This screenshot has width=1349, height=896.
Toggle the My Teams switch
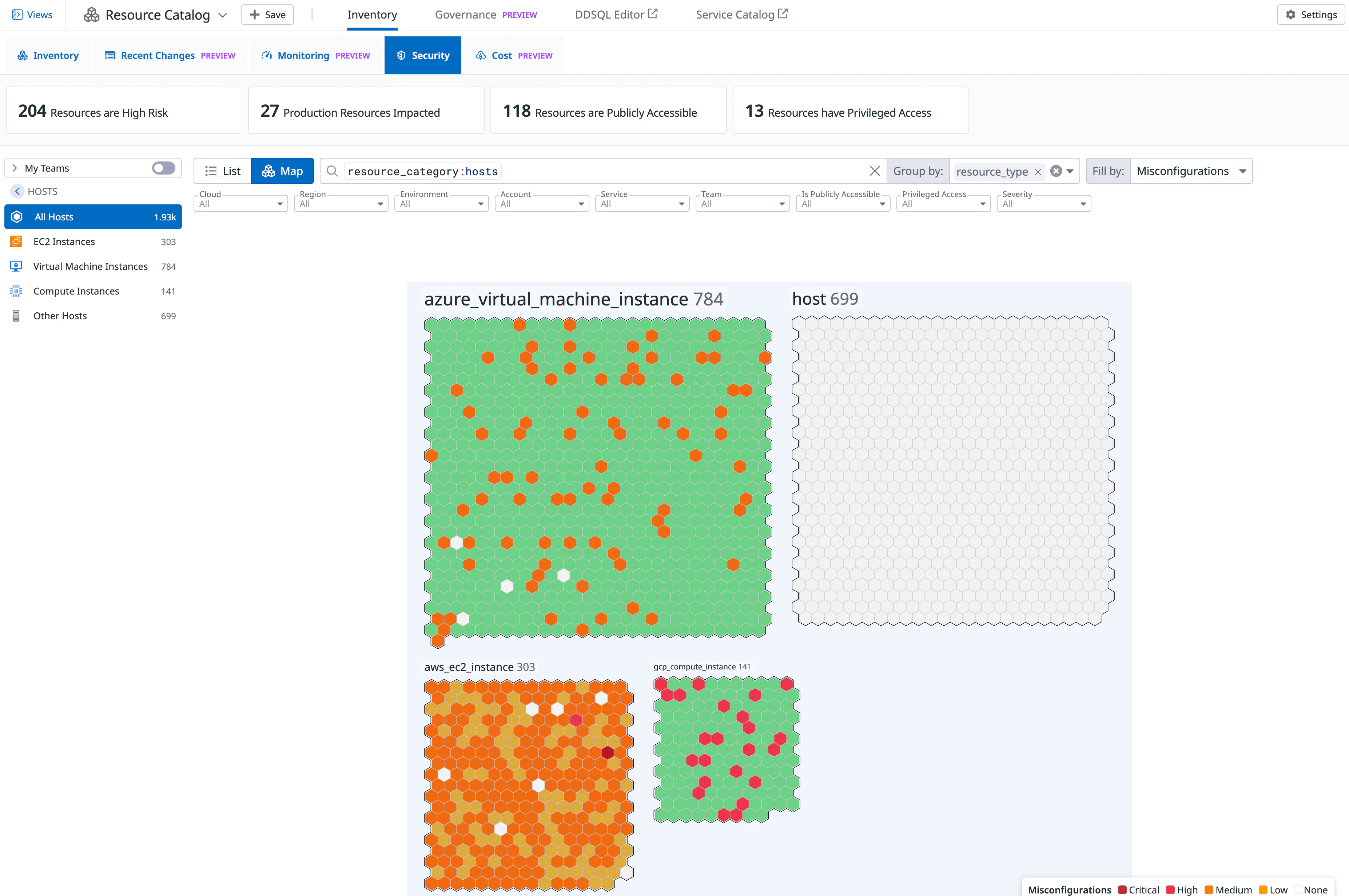tap(163, 168)
